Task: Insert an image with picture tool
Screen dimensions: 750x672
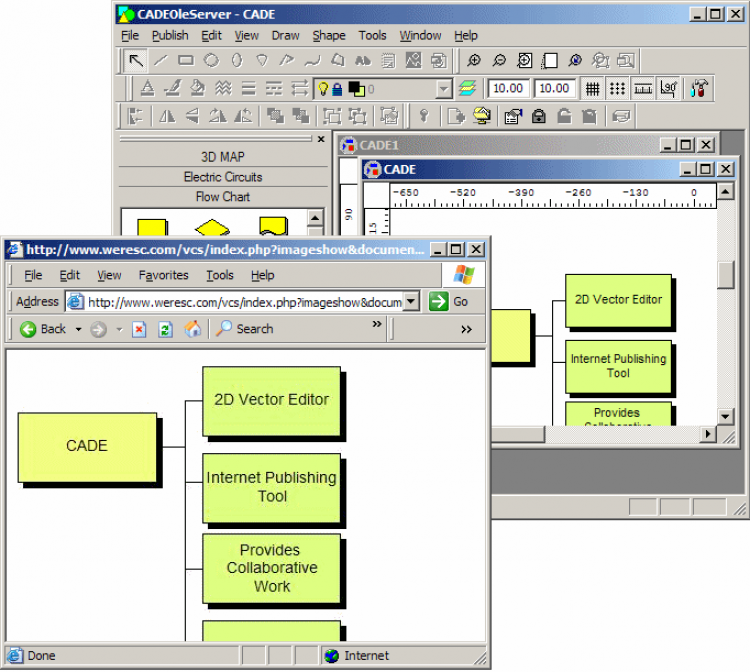Action: [x=414, y=61]
